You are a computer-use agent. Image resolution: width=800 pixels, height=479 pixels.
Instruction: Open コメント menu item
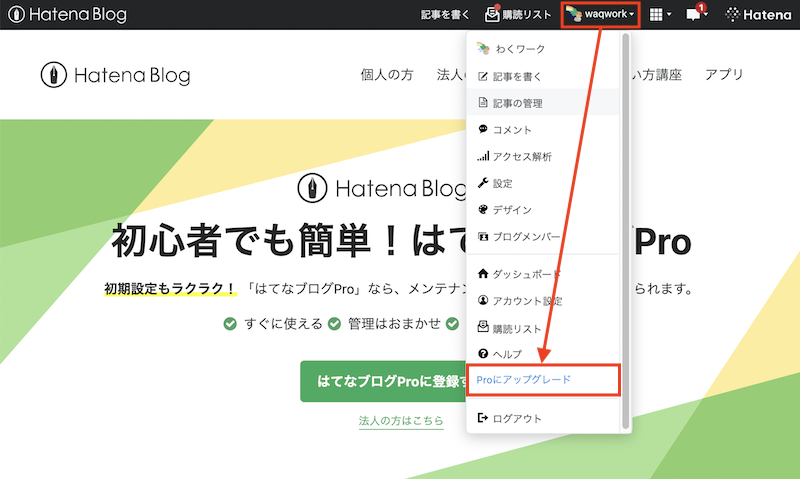pos(542,130)
